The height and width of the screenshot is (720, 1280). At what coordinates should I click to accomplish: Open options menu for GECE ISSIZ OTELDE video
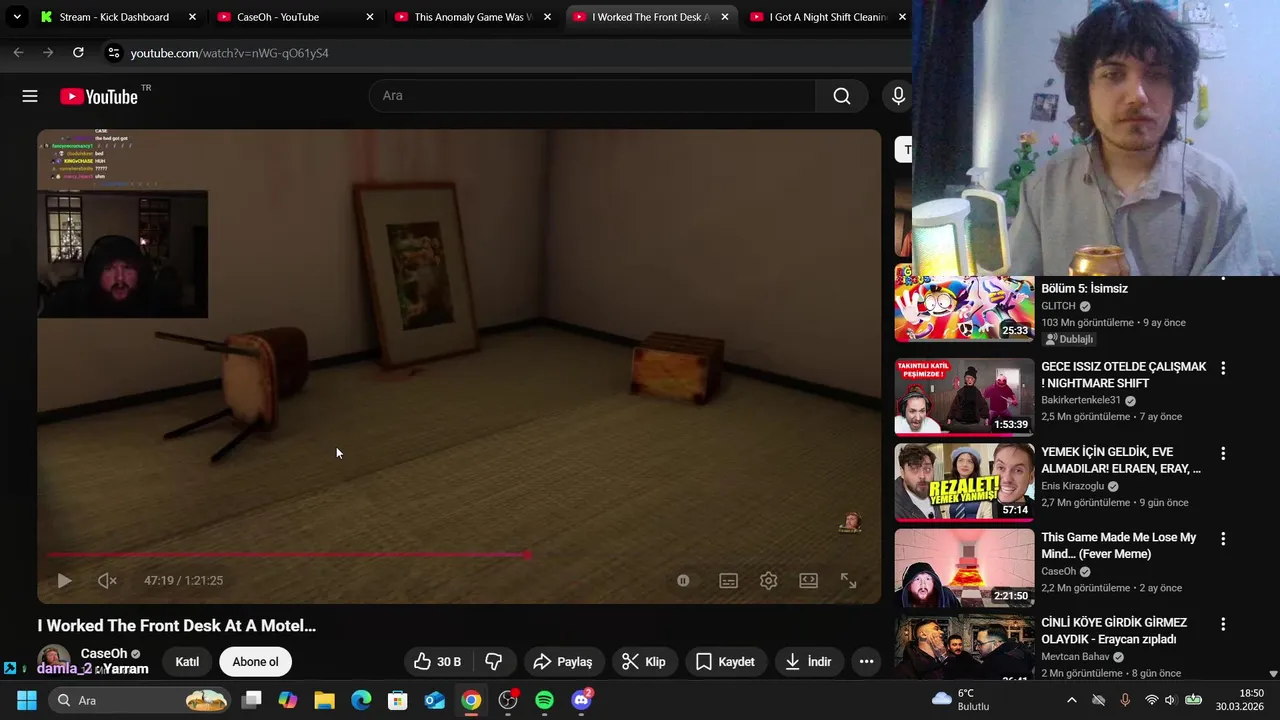pos(1222,368)
